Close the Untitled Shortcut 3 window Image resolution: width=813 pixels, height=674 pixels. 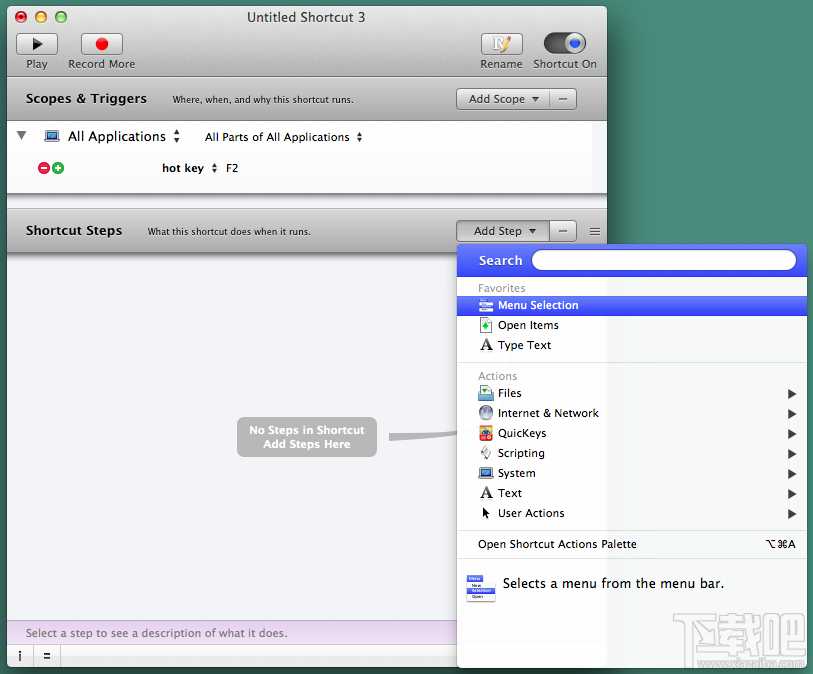(x=21, y=17)
